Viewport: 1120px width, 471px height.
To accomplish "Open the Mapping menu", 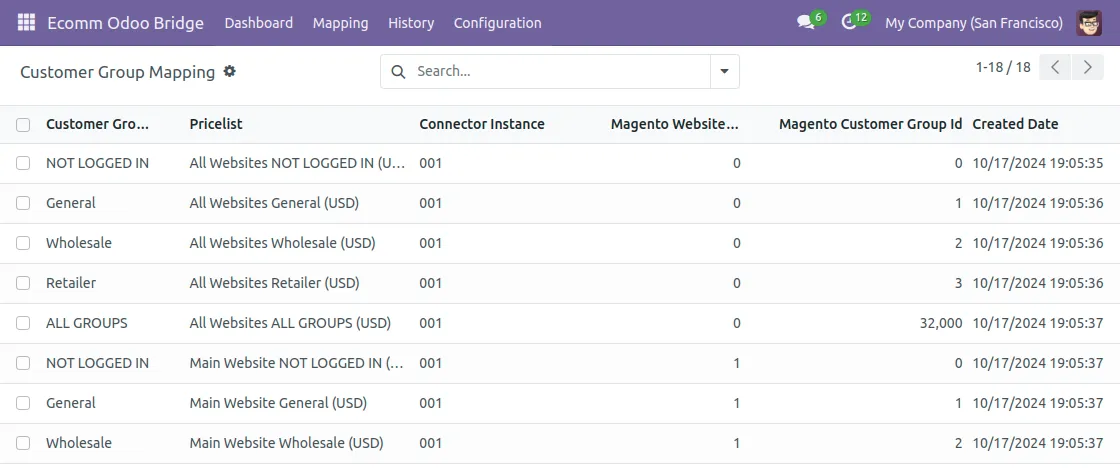I will point(341,23).
